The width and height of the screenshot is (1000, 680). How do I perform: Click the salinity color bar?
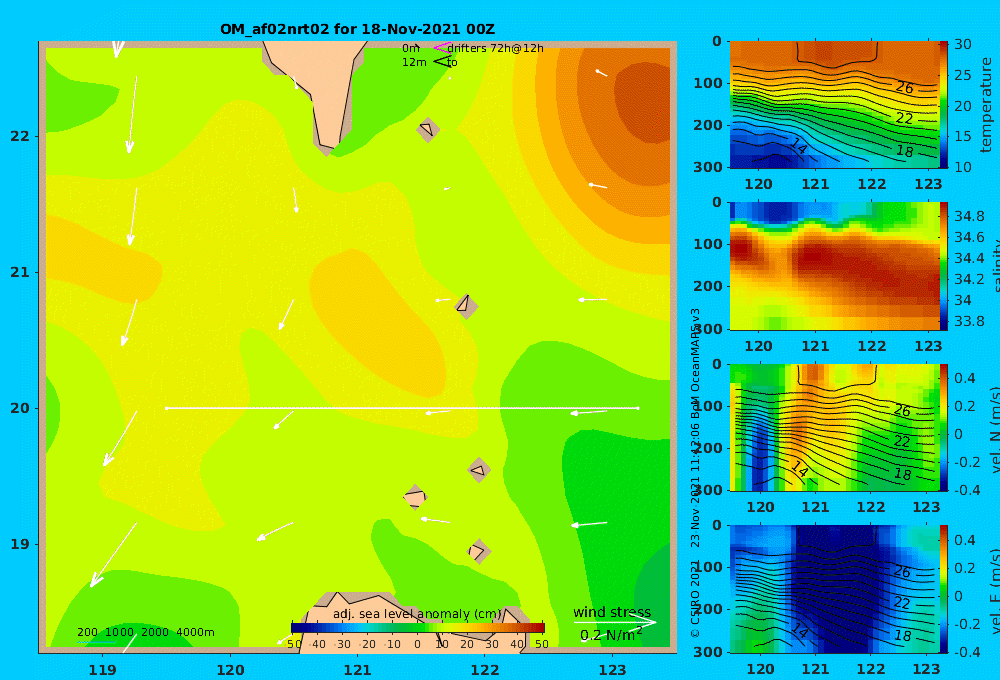944,266
